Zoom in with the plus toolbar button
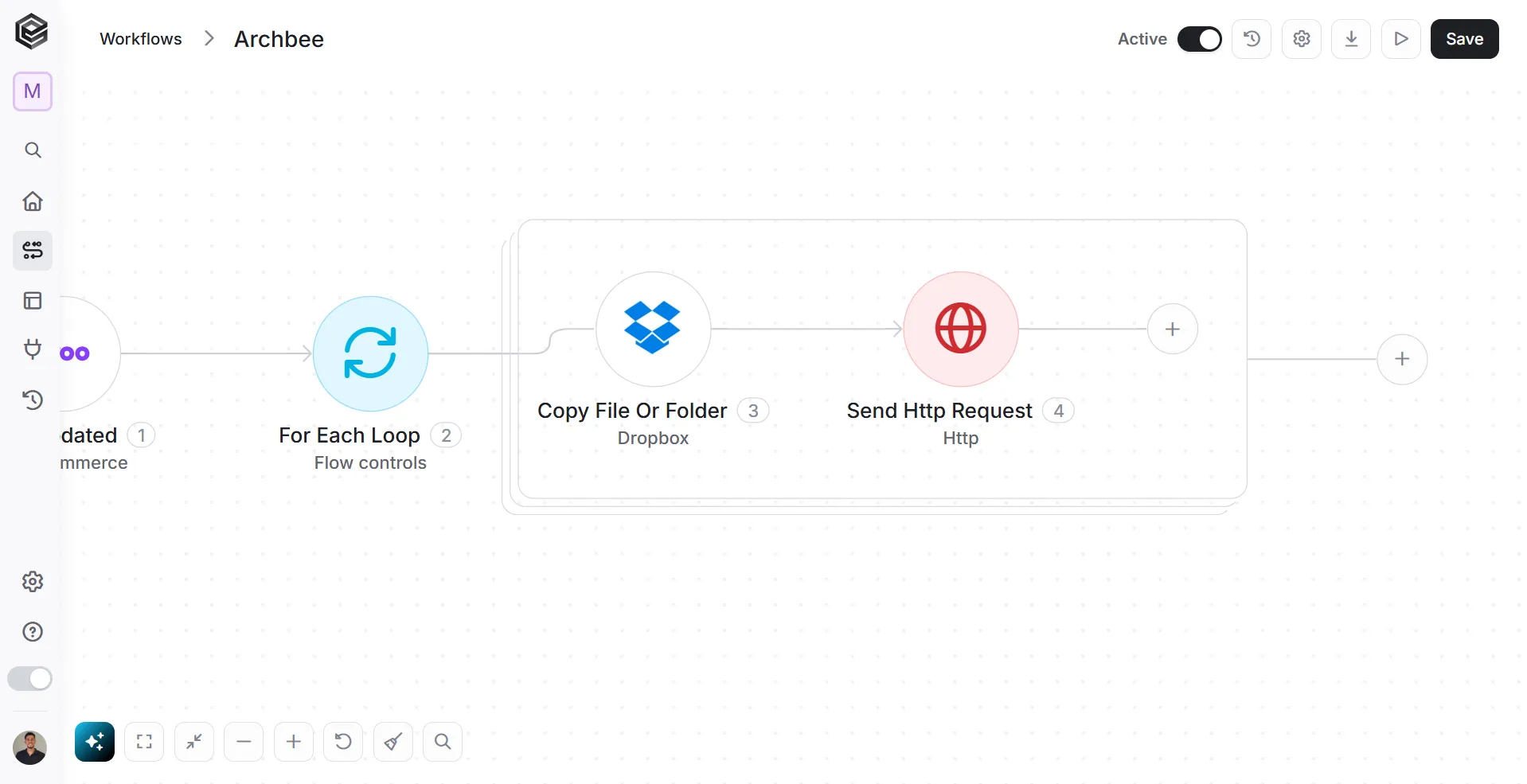The image size is (1527, 784). (294, 742)
